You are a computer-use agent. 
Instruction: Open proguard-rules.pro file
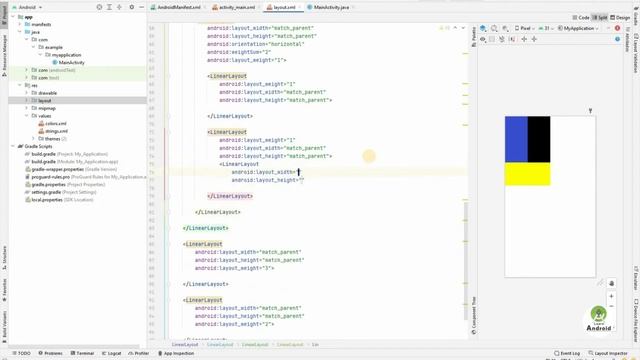[x=85, y=177]
